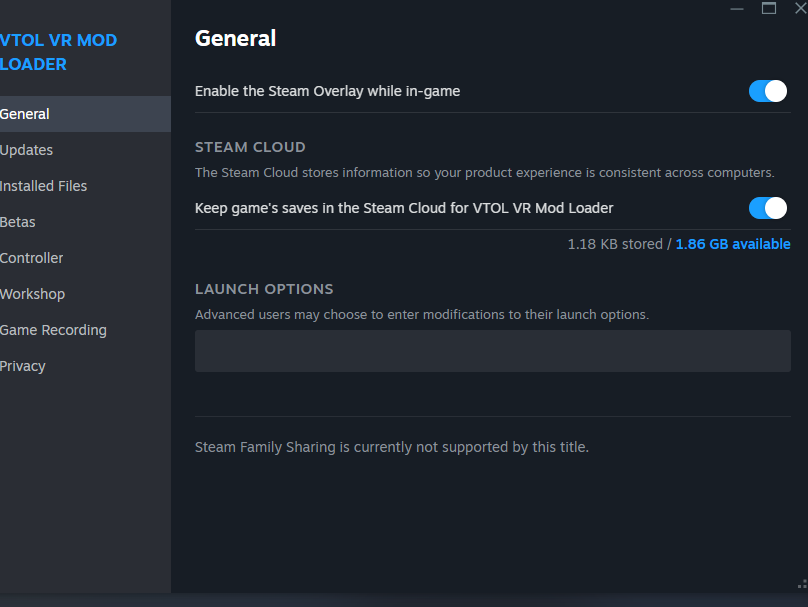Viewport: 808px width, 607px height.
Task: Go to the Betas tab
Action: point(85,222)
